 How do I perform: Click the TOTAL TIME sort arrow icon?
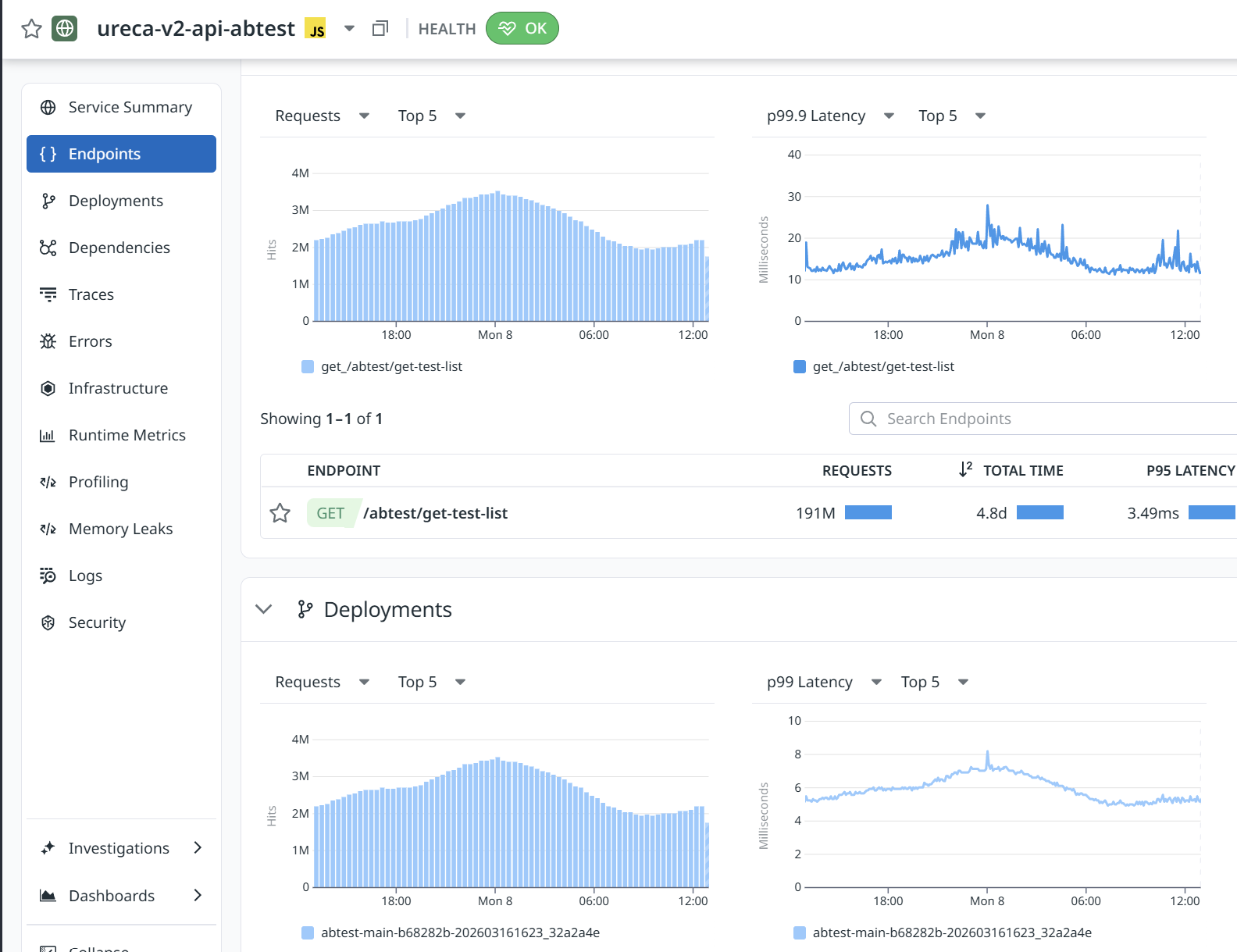[966, 469]
